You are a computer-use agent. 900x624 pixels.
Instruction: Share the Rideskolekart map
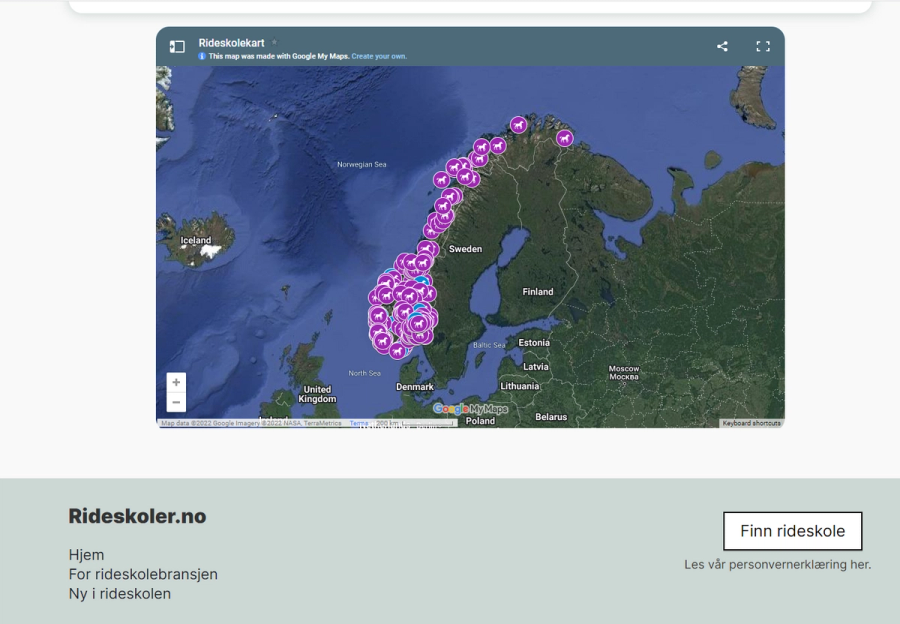click(722, 46)
